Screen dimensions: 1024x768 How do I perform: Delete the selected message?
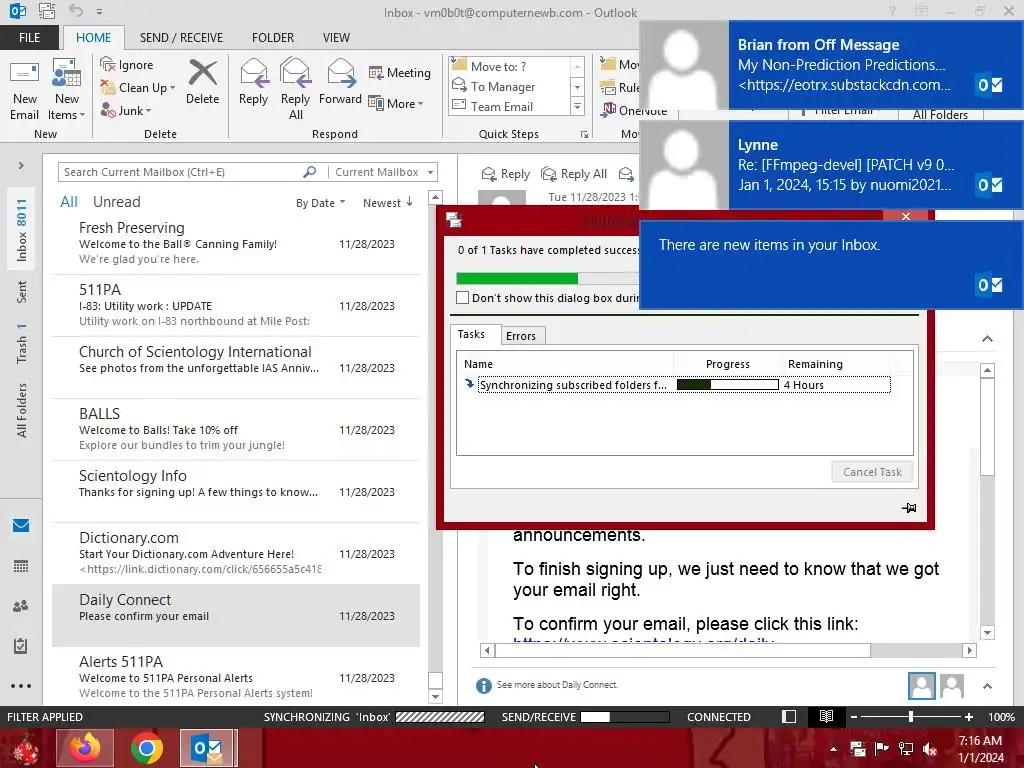point(202,82)
